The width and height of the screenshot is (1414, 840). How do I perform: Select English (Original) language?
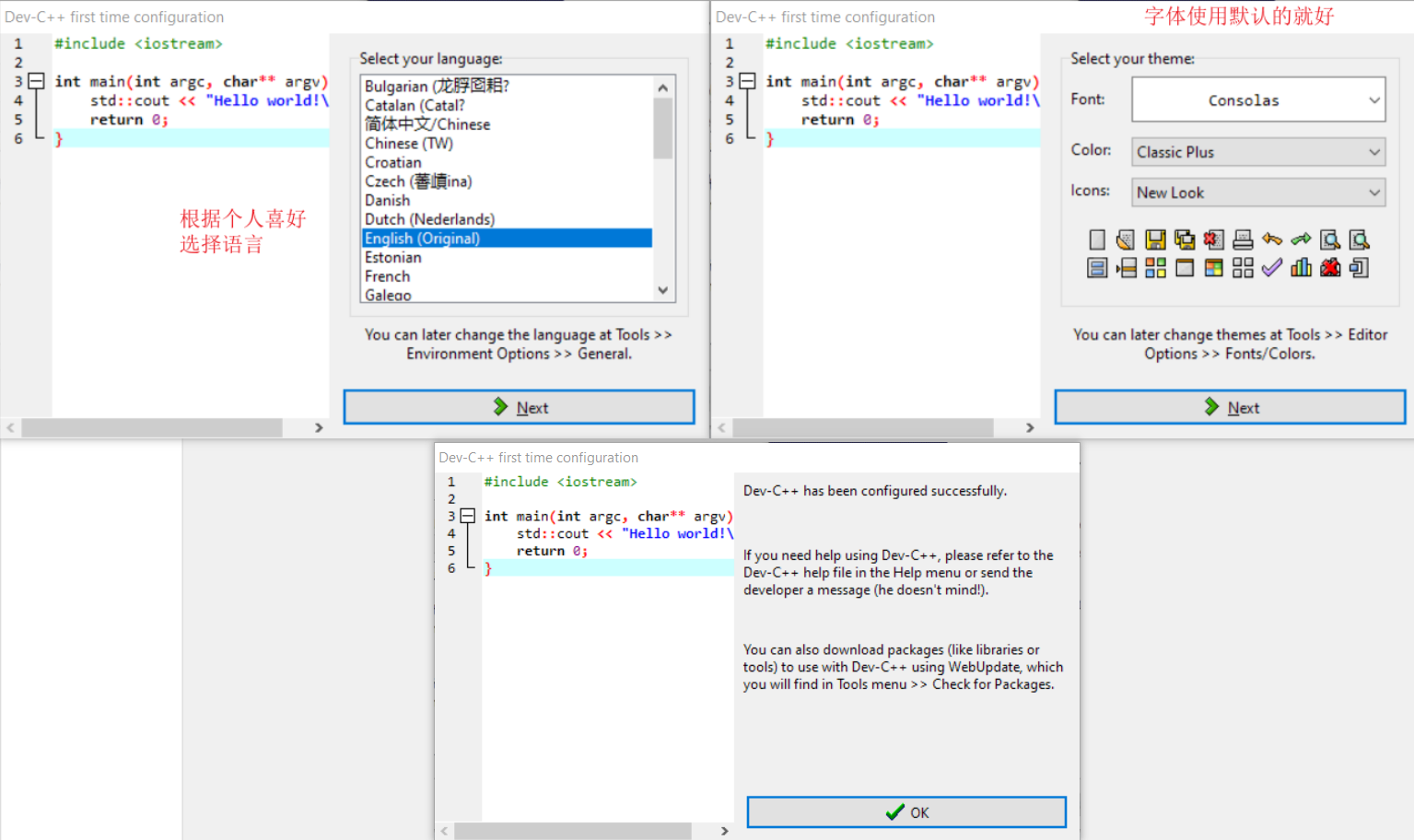click(507, 239)
